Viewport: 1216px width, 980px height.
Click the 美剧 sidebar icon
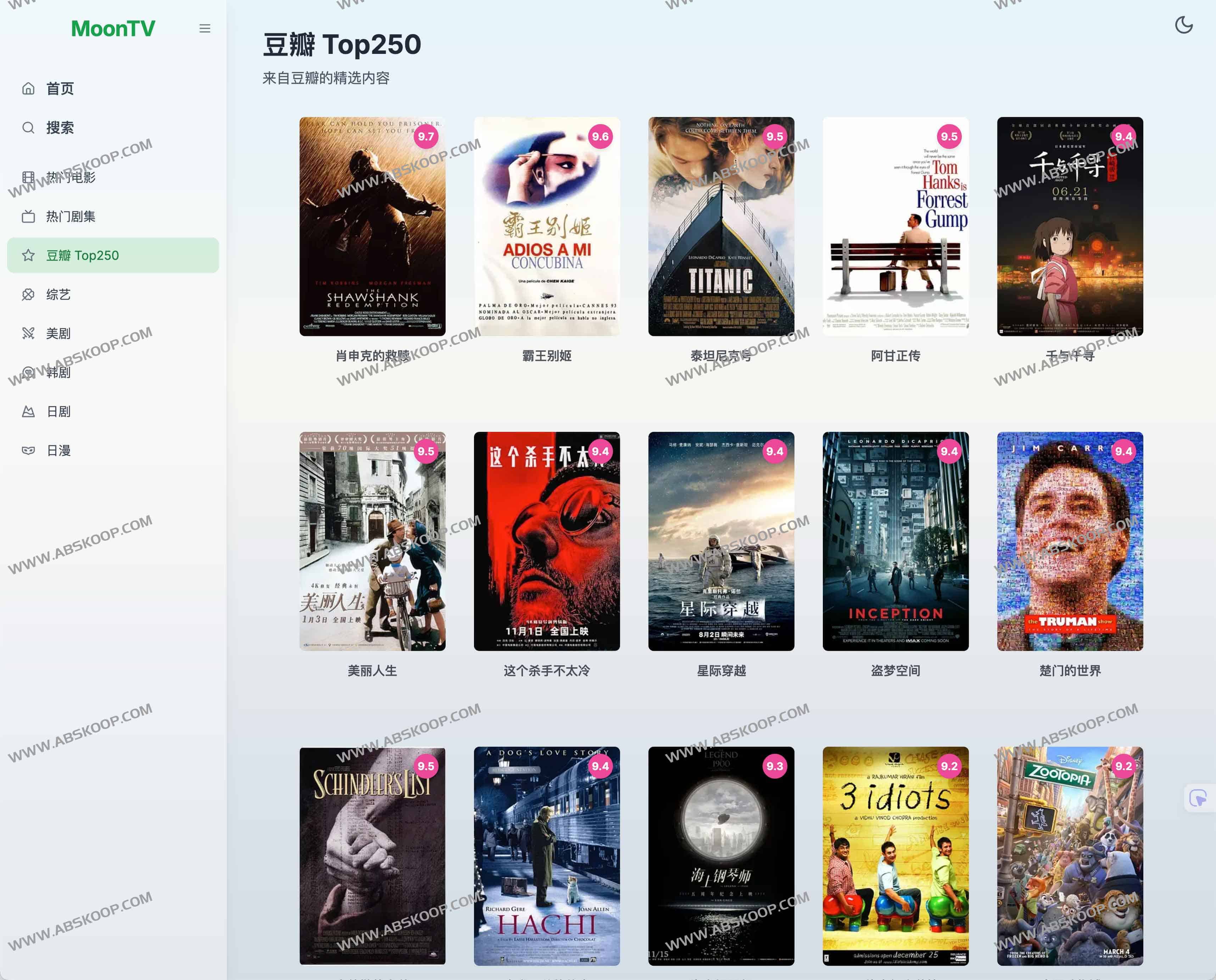pos(28,333)
